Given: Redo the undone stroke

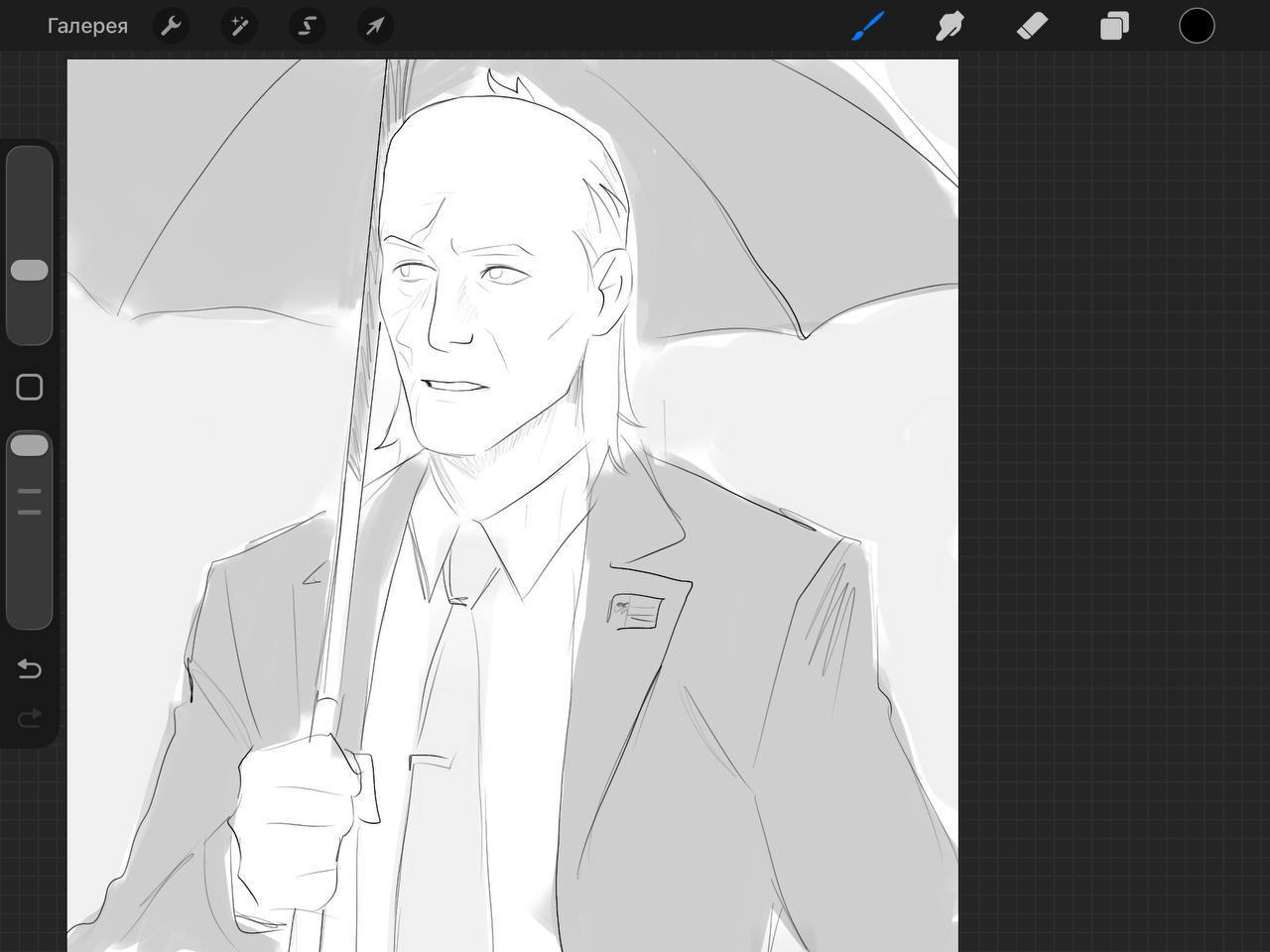Looking at the screenshot, I should click(x=30, y=717).
